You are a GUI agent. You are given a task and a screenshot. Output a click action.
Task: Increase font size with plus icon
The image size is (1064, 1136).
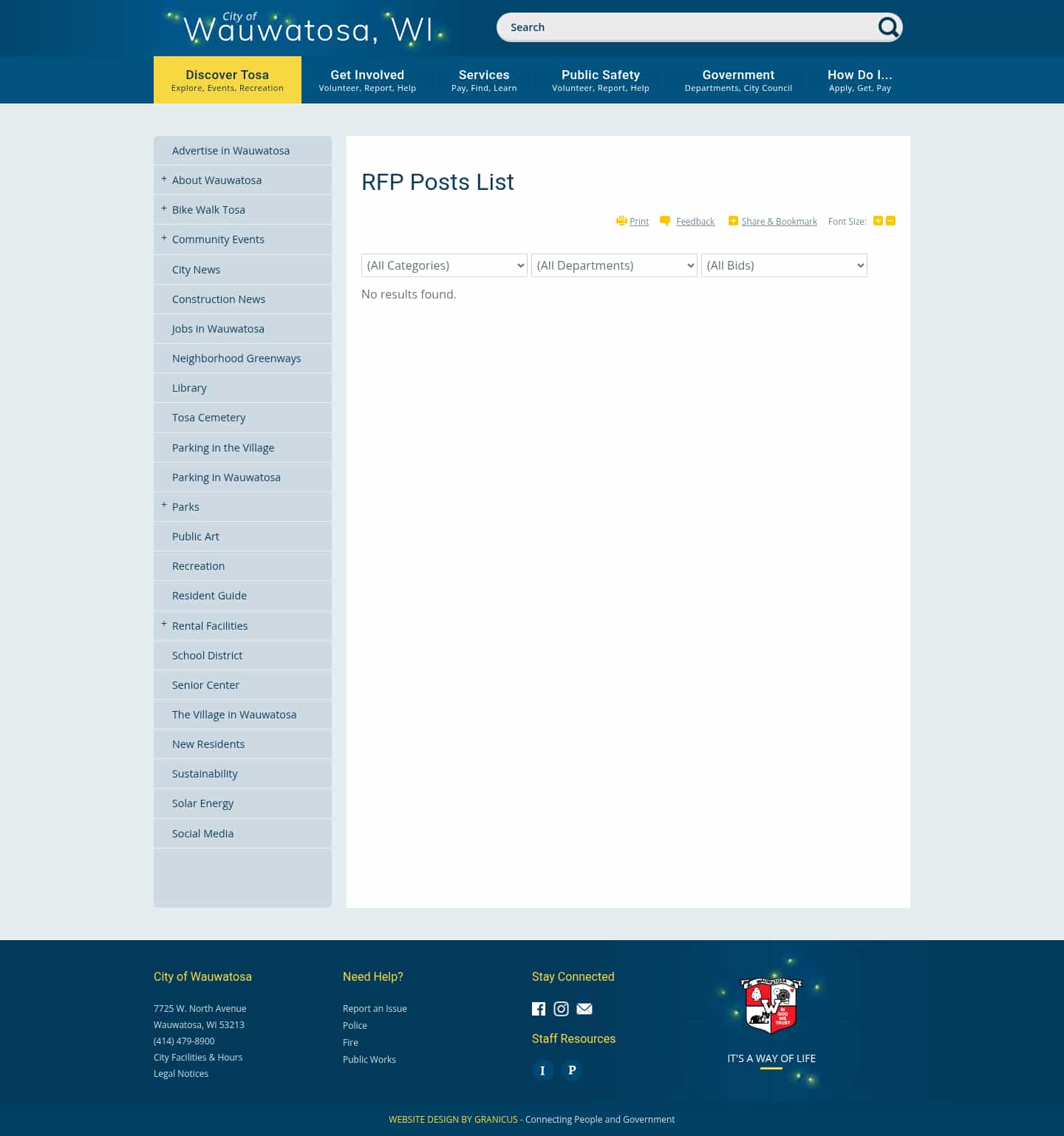point(878,221)
